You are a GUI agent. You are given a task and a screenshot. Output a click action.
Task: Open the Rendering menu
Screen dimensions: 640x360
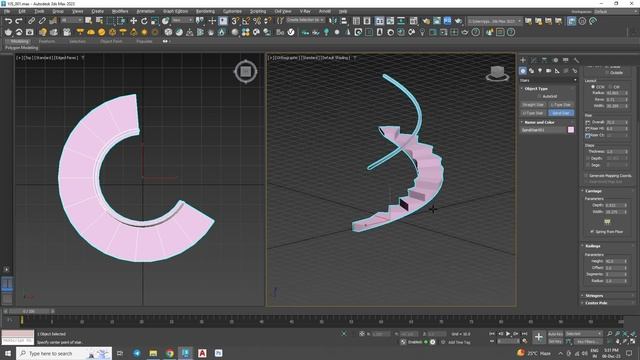(205, 11)
